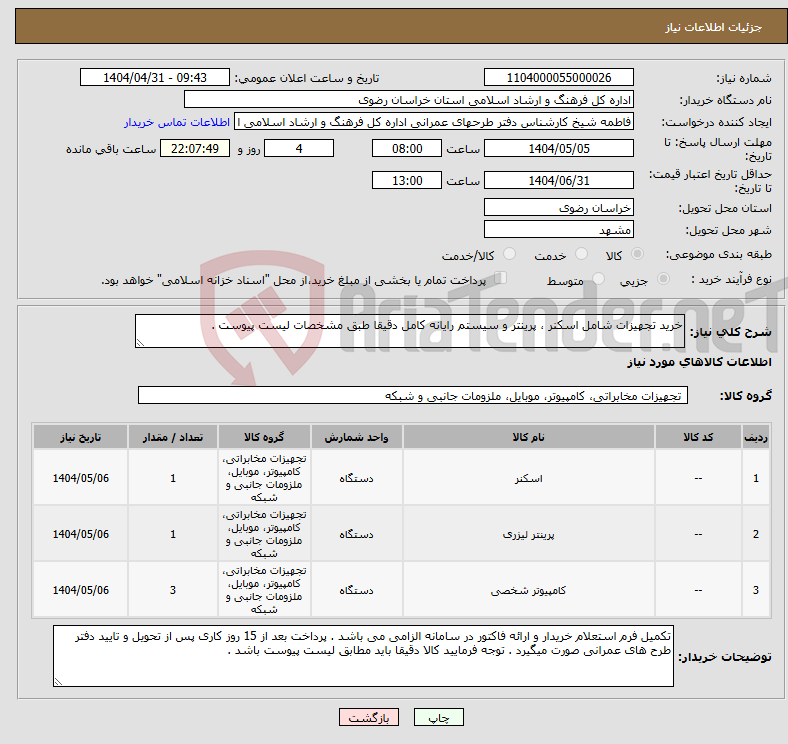Click the price validity date 1404/06/31
The image size is (788, 744).
(x=558, y=180)
